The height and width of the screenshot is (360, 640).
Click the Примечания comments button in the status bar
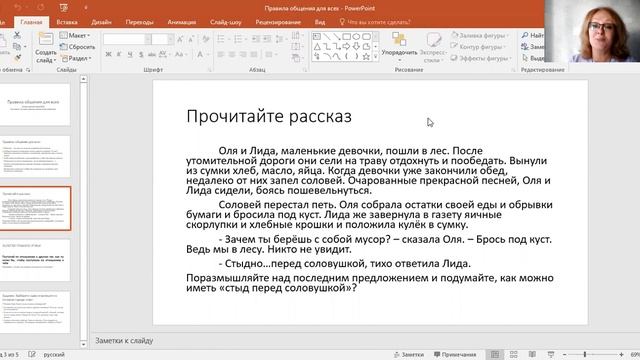point(455,355)
